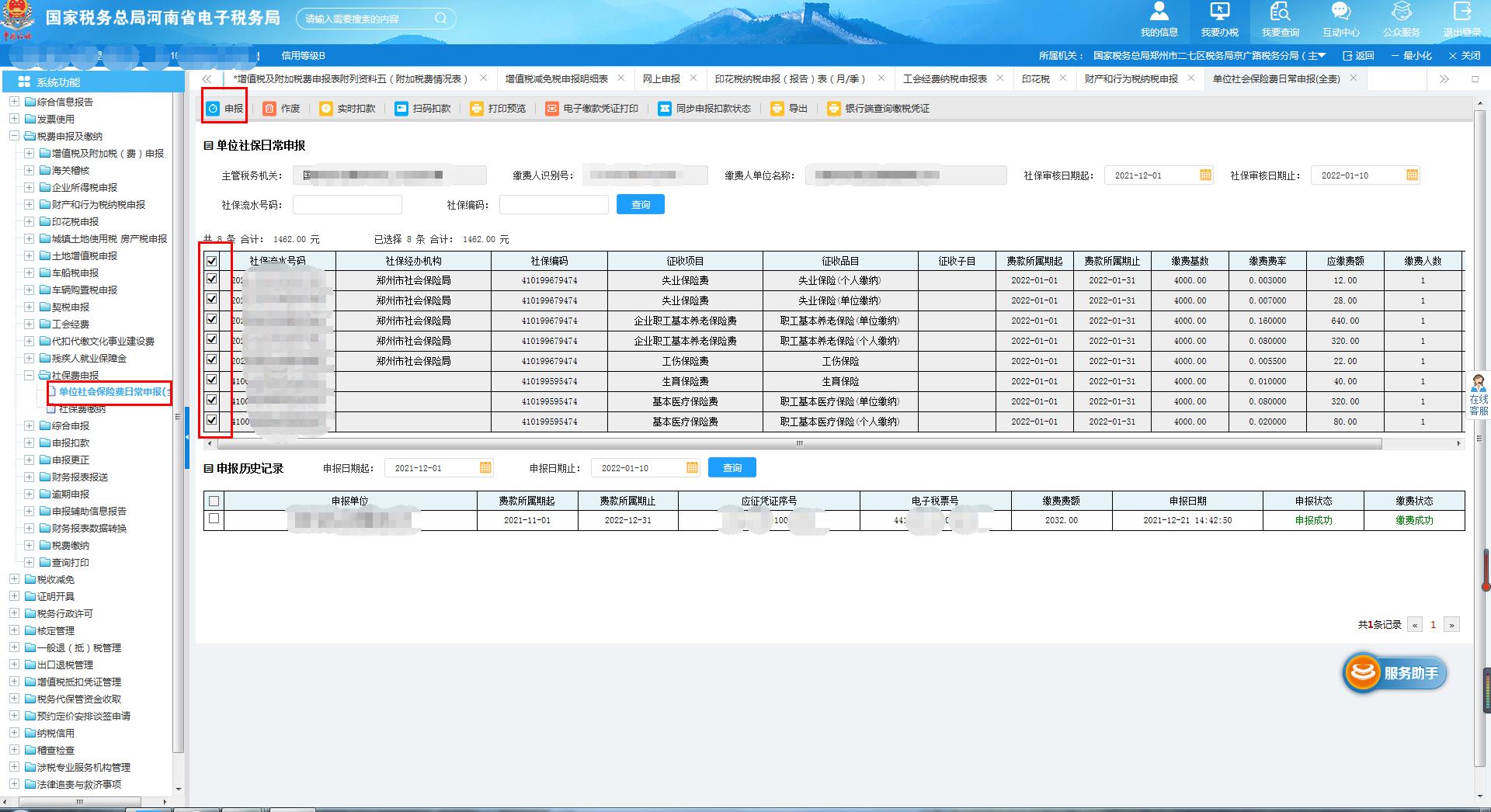This screenshot has height=812, width=1491.
Task: Open the 社保审核日期起 calendar picker
Action: point(1205,175)
